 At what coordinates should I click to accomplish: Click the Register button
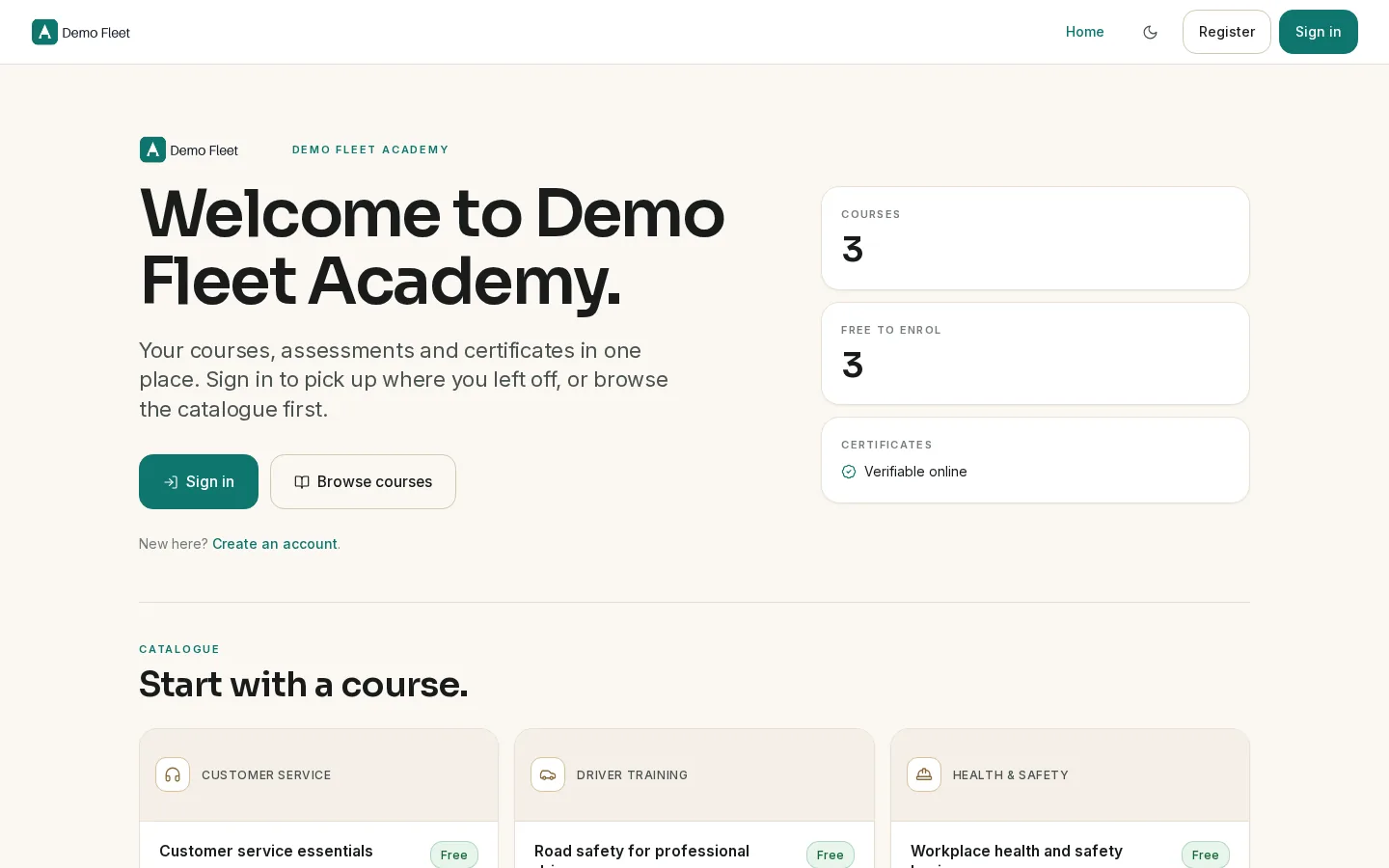[x=1227, y=32]
